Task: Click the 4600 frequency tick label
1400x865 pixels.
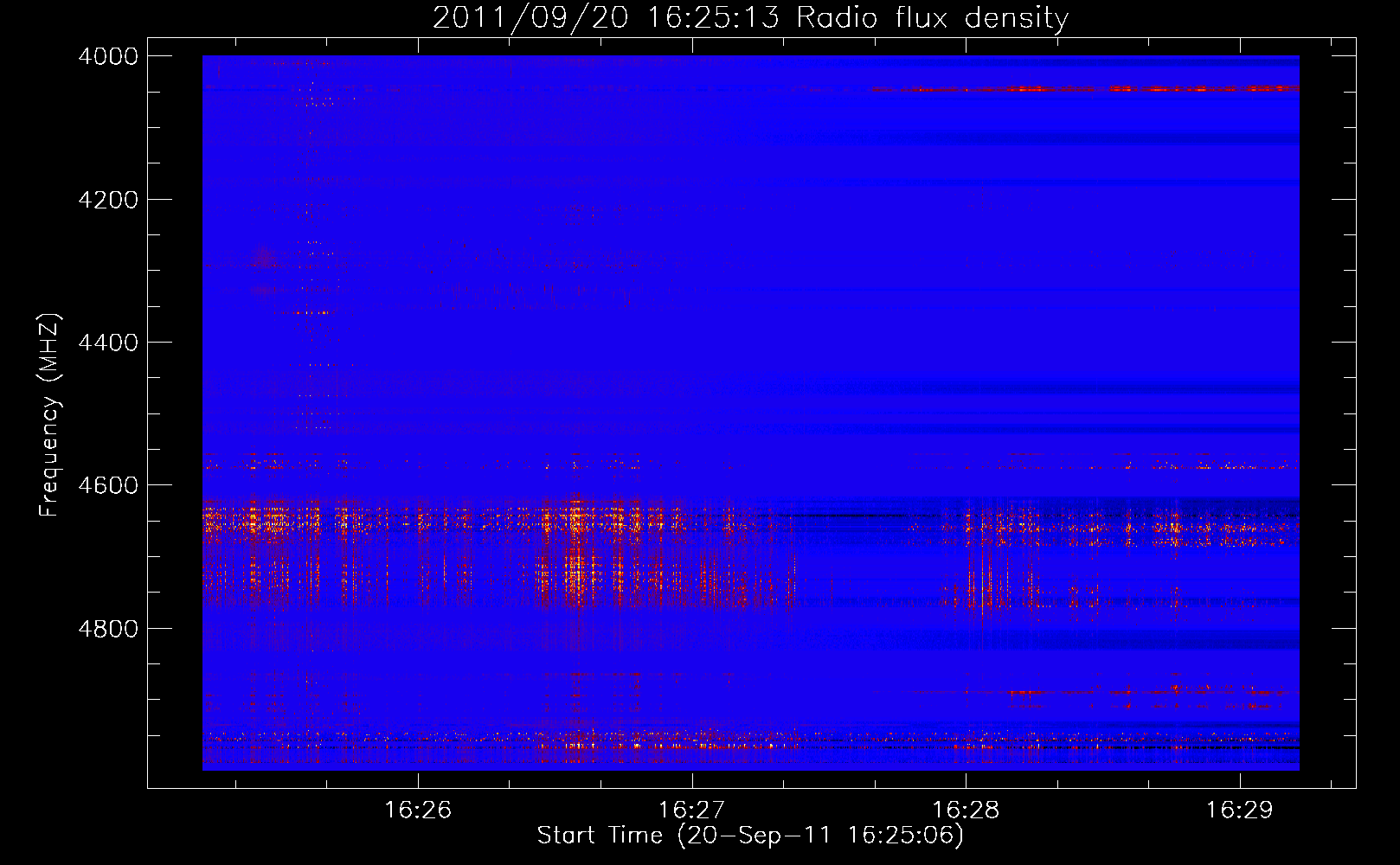Action: [x=108, y=485]
